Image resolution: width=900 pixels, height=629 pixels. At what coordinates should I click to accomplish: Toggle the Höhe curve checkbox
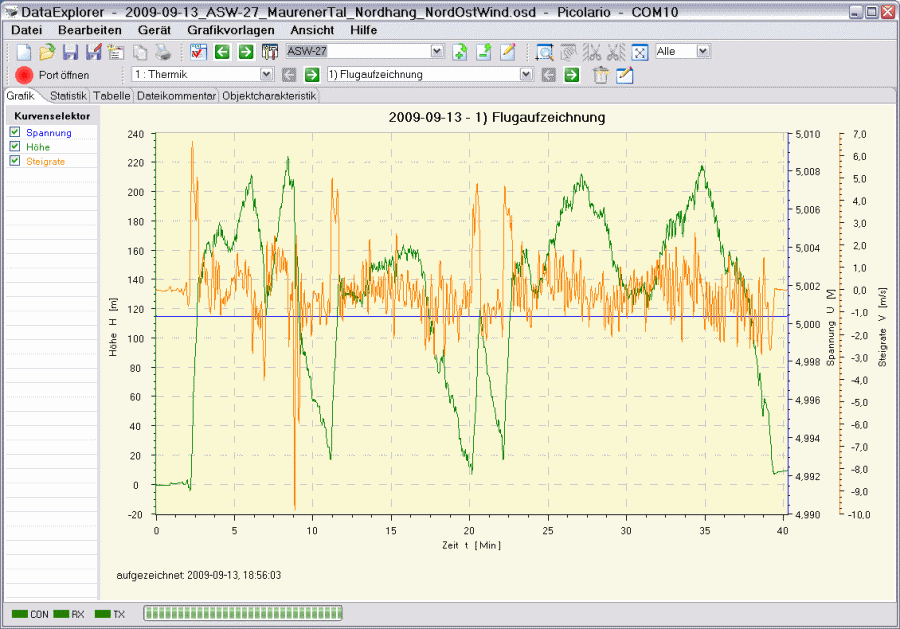click(x=15, y=146)
